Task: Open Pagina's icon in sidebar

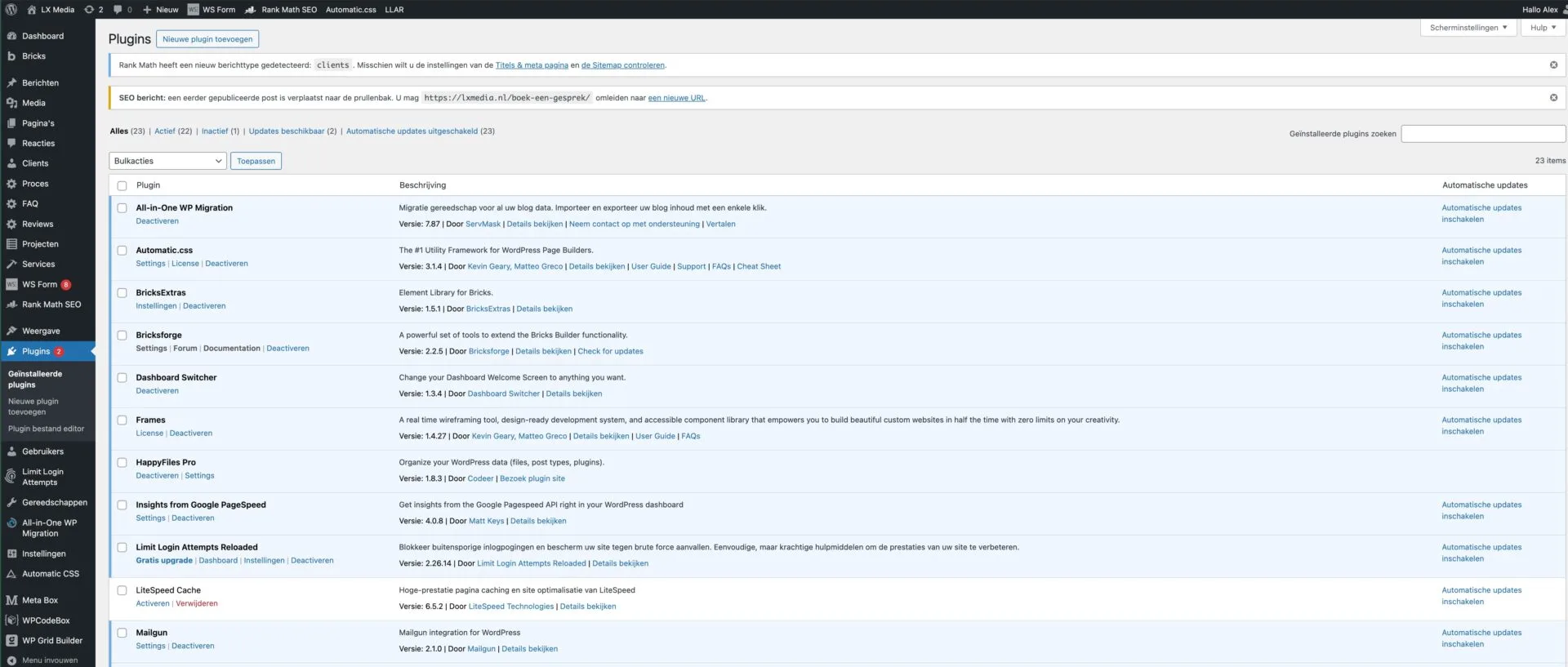Action: tap(11, 123)
